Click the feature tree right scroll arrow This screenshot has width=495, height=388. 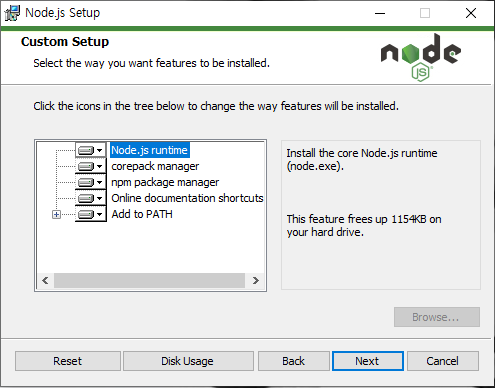[x=256, y=281]
